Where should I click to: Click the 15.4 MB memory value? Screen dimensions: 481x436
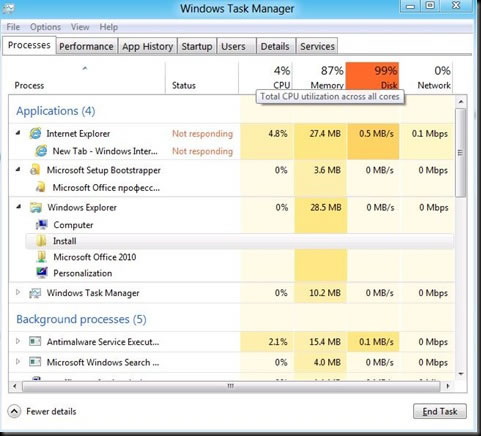(x=325, y=342)
